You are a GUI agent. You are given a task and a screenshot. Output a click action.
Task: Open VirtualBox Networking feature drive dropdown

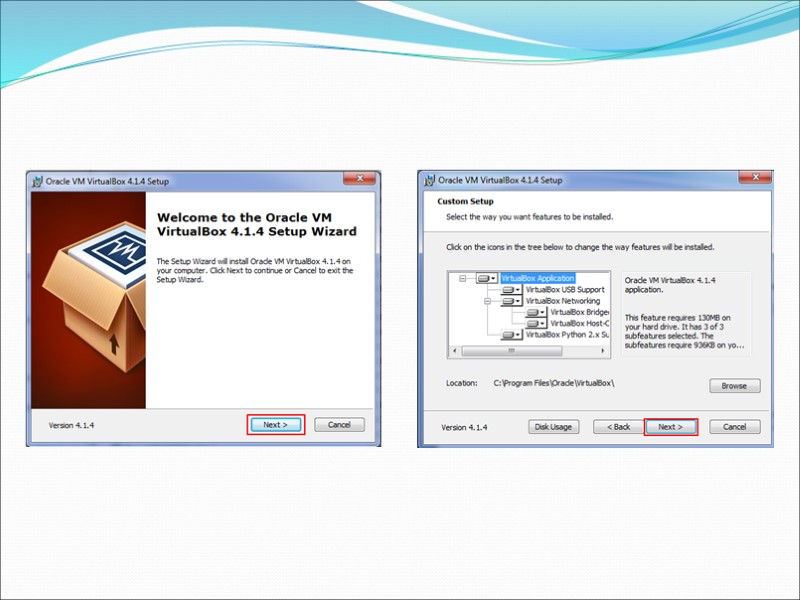tap(512, 301)
